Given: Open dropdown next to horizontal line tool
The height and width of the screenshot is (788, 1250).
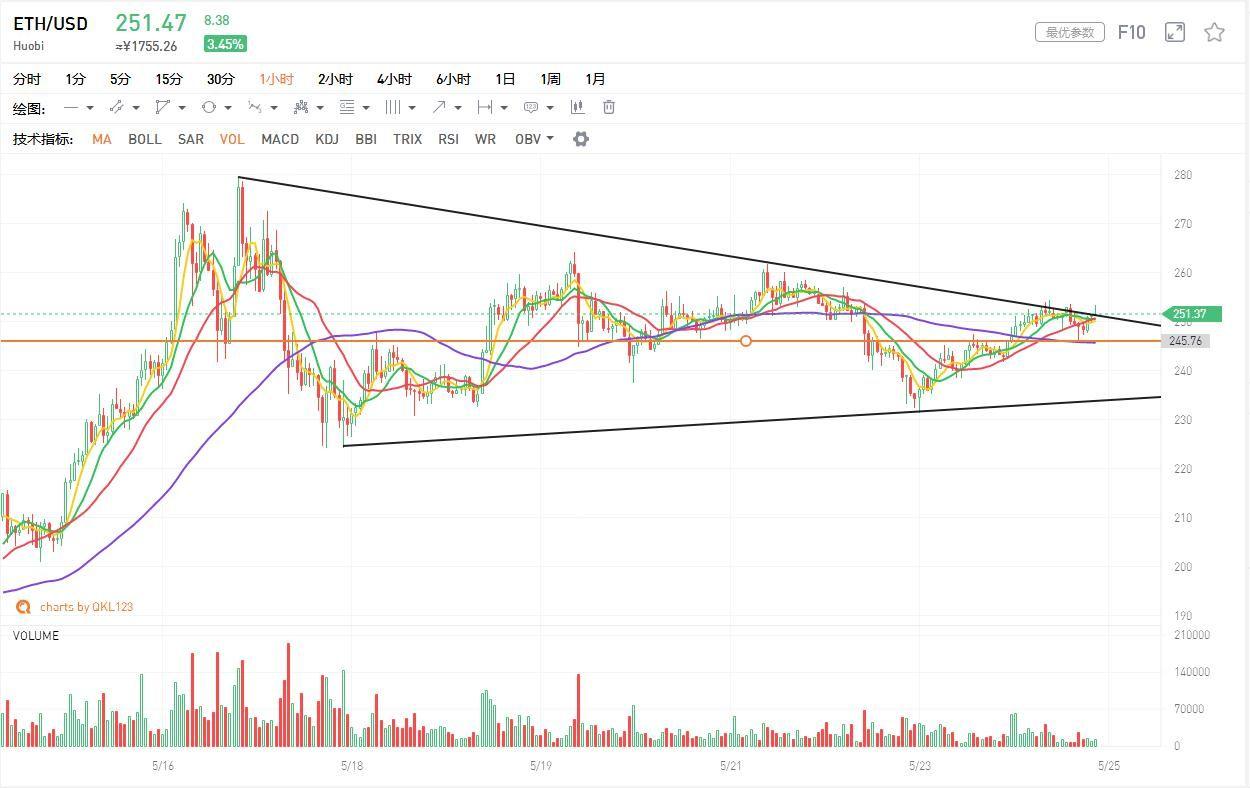Looking at the screenshot, I should (90, 108).
